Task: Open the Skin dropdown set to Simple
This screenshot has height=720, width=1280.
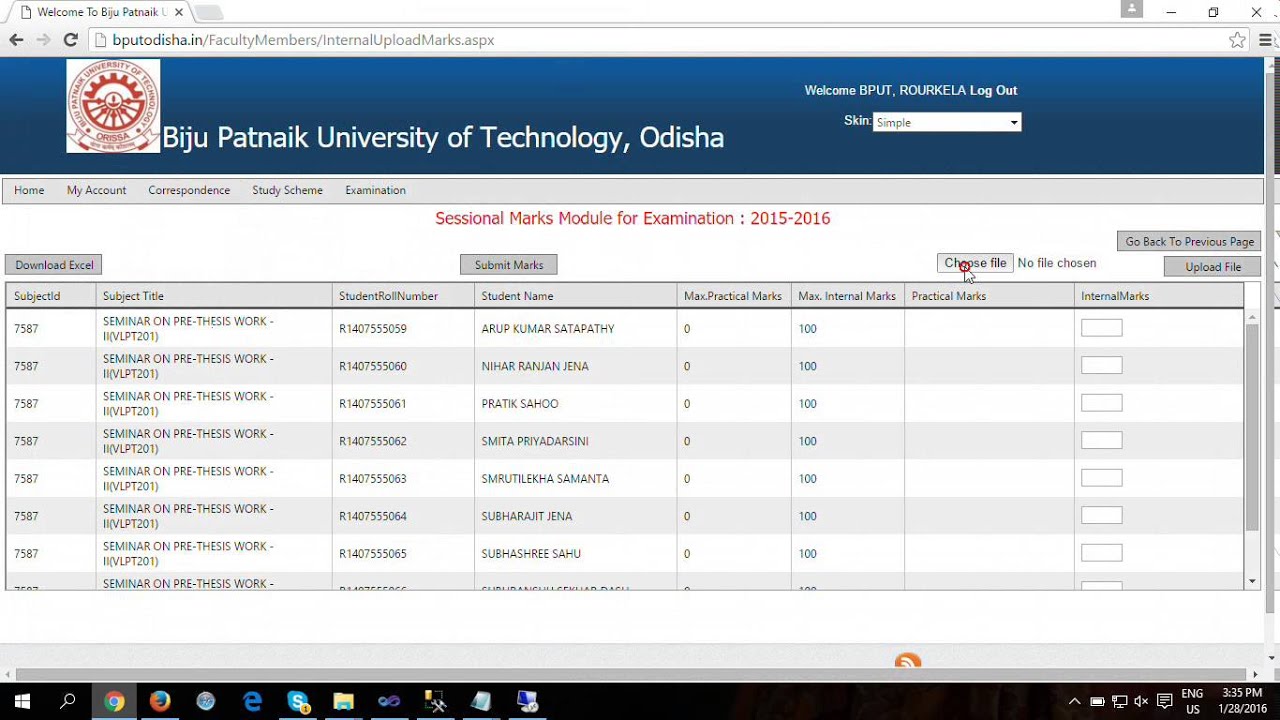Action: point(947,122)
